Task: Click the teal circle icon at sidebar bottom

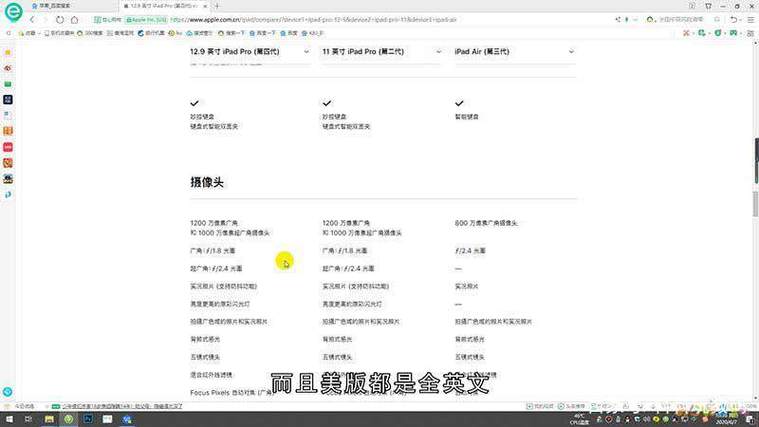Action: click(x=8, y=392)
